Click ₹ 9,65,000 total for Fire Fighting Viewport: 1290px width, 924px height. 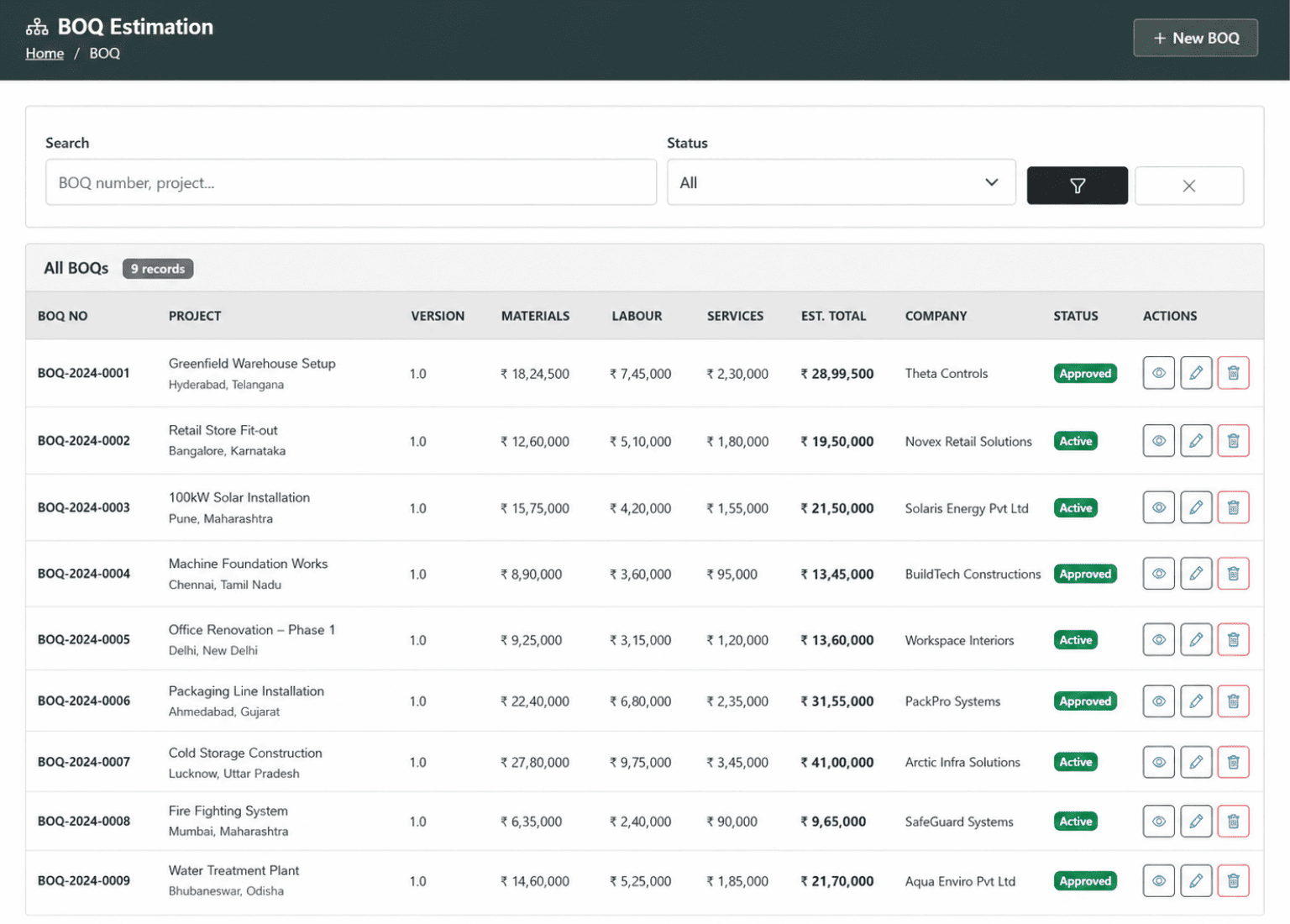[833, 822]
